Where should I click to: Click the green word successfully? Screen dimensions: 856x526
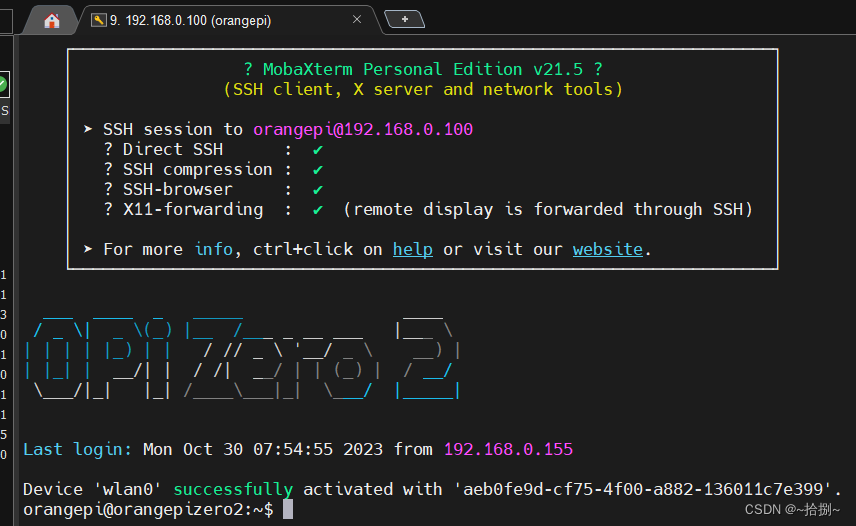pos(233,489)
